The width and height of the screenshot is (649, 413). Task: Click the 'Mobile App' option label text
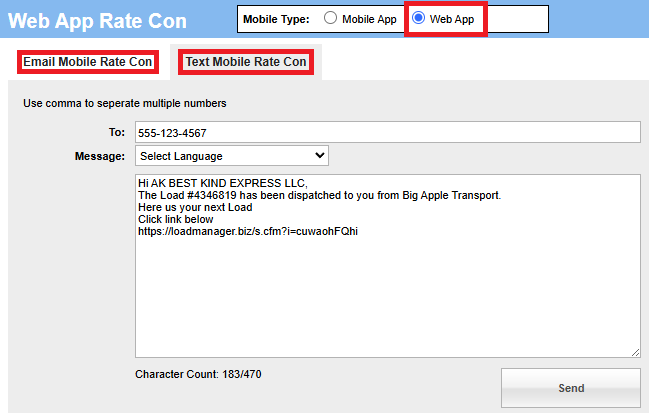[x=369, y=19]
